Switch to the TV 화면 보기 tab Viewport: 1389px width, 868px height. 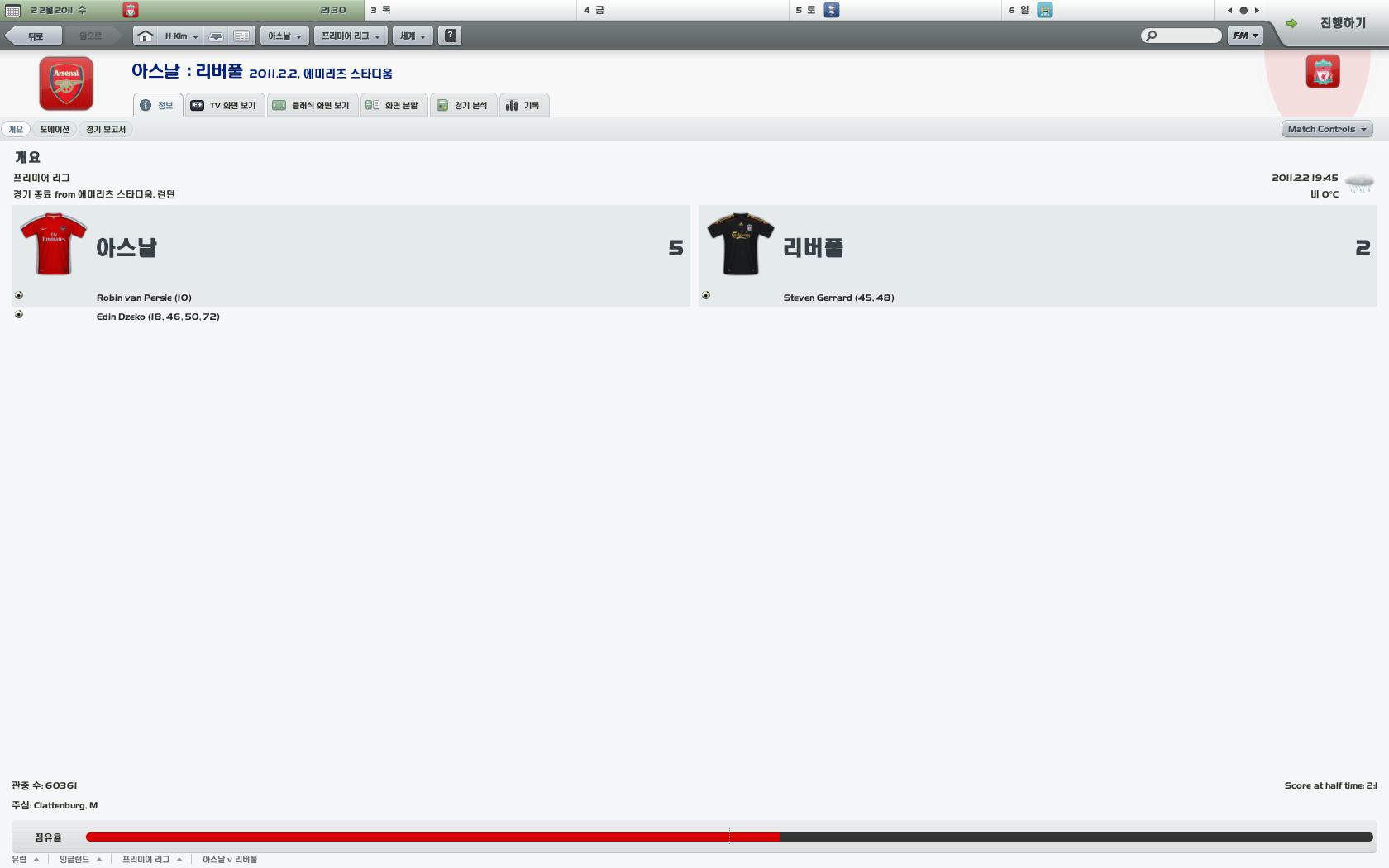pos(224,105)
